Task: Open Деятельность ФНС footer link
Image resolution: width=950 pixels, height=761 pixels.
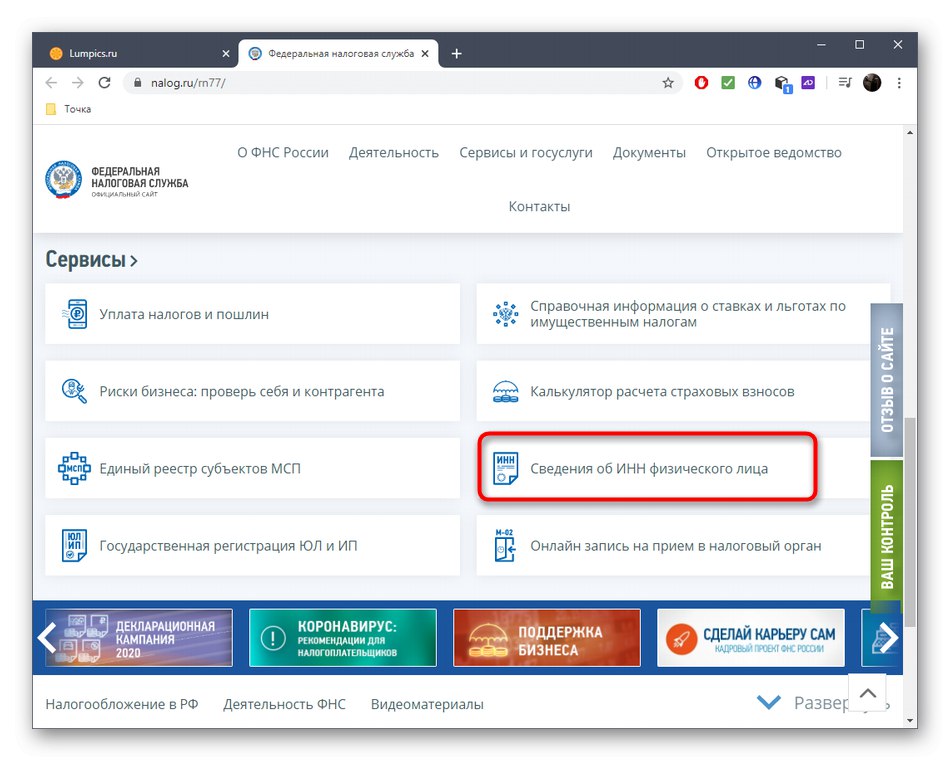Action: (284, 704)
